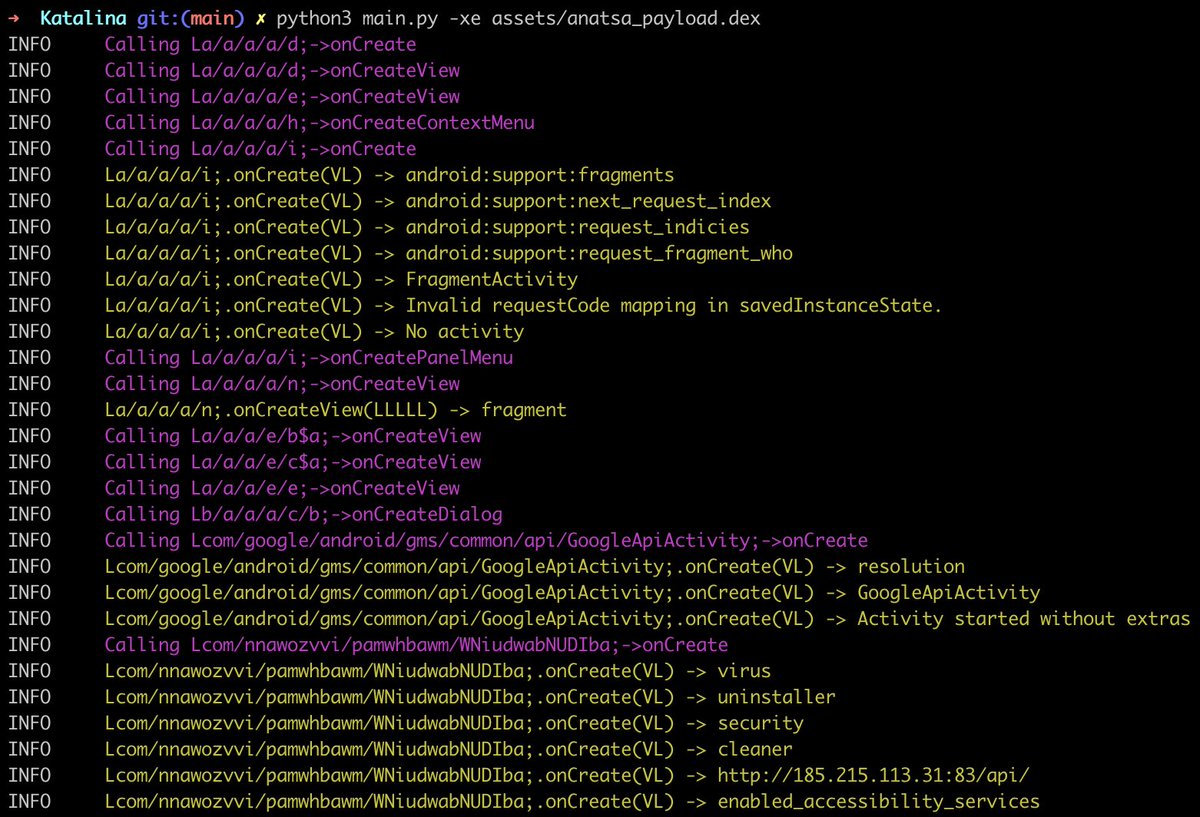
Task: Click the 'onCreateView(LLLLL) -> fragment' line
Action: pyautogui.click(x=335, y=409)
